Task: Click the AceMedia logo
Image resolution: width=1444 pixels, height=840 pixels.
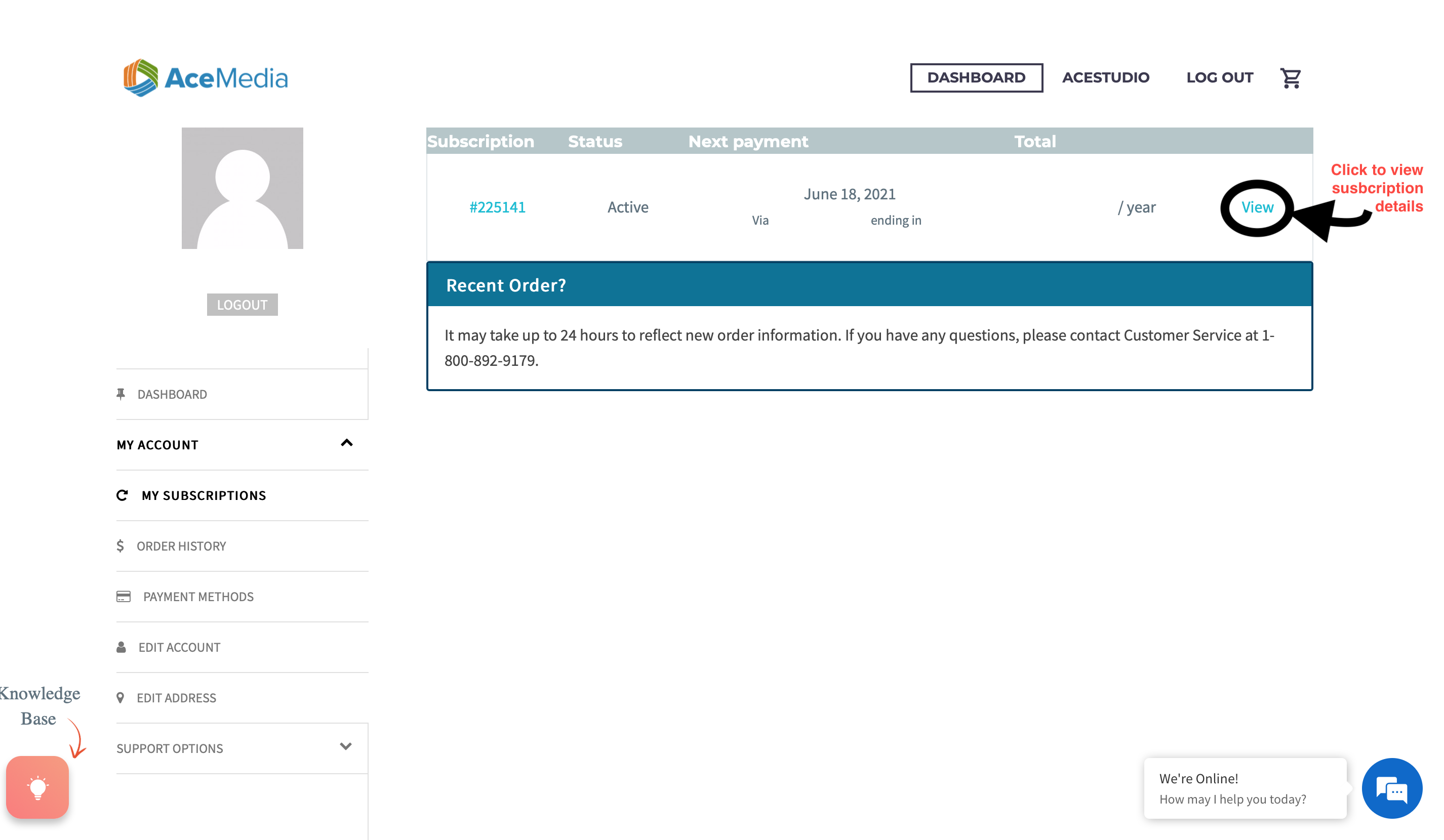Action: pyautogui.click(x=206, y=78)
